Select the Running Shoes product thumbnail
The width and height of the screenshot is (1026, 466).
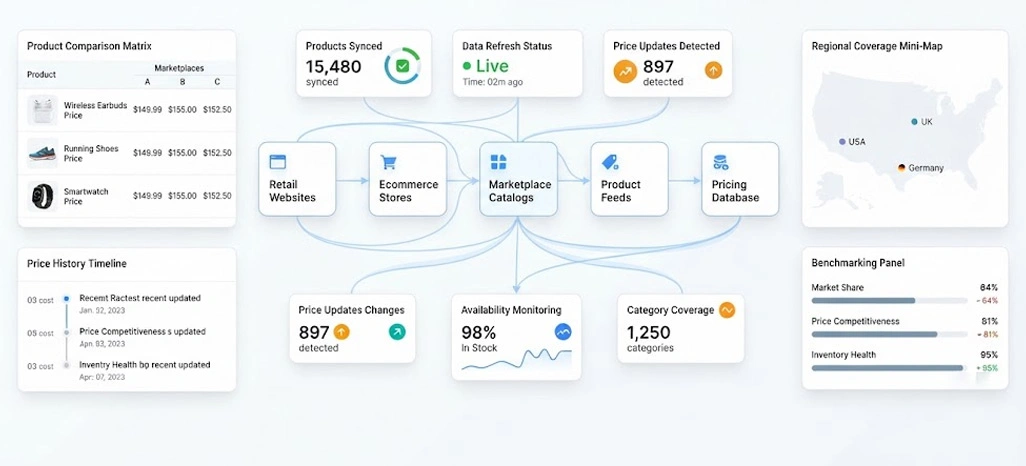pyautogui.click(x=43, y=153)
